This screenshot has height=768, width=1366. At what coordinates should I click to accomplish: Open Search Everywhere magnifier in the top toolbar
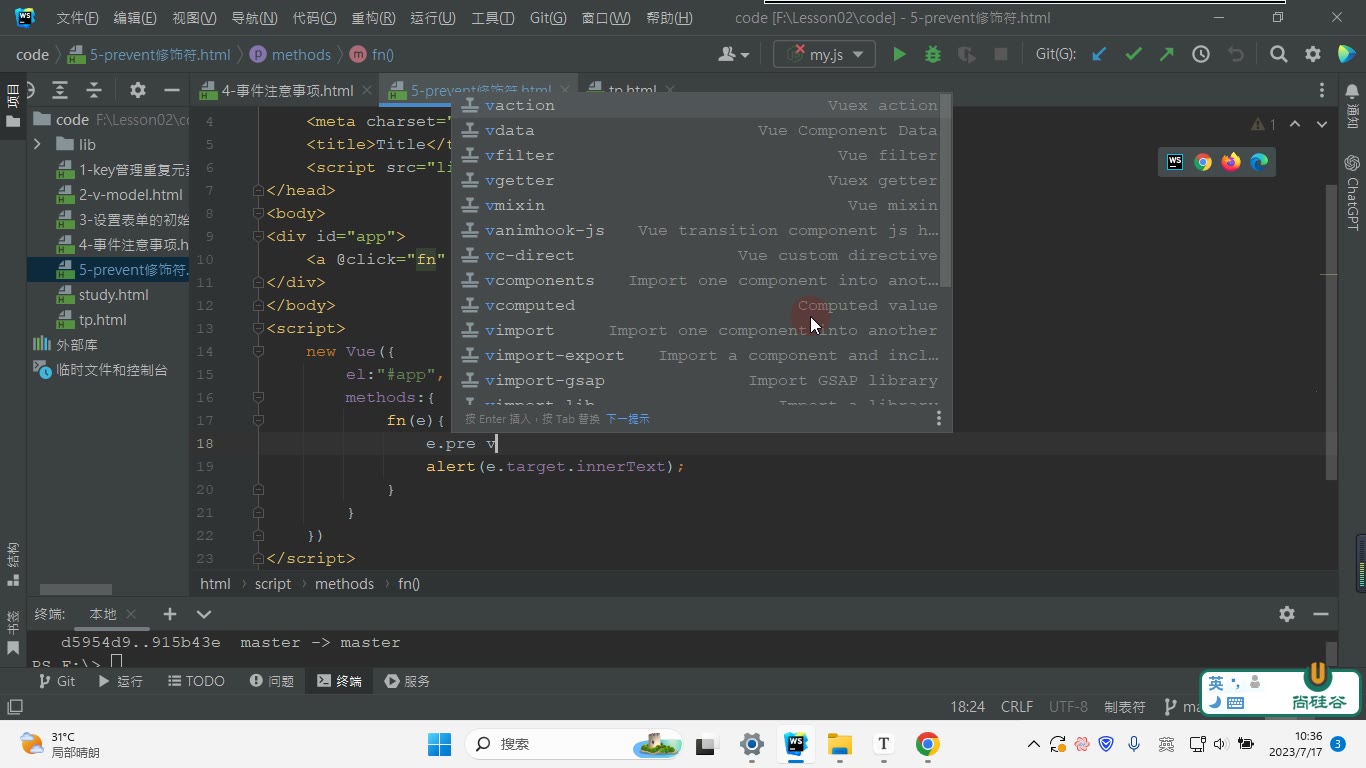[1279, 55]
